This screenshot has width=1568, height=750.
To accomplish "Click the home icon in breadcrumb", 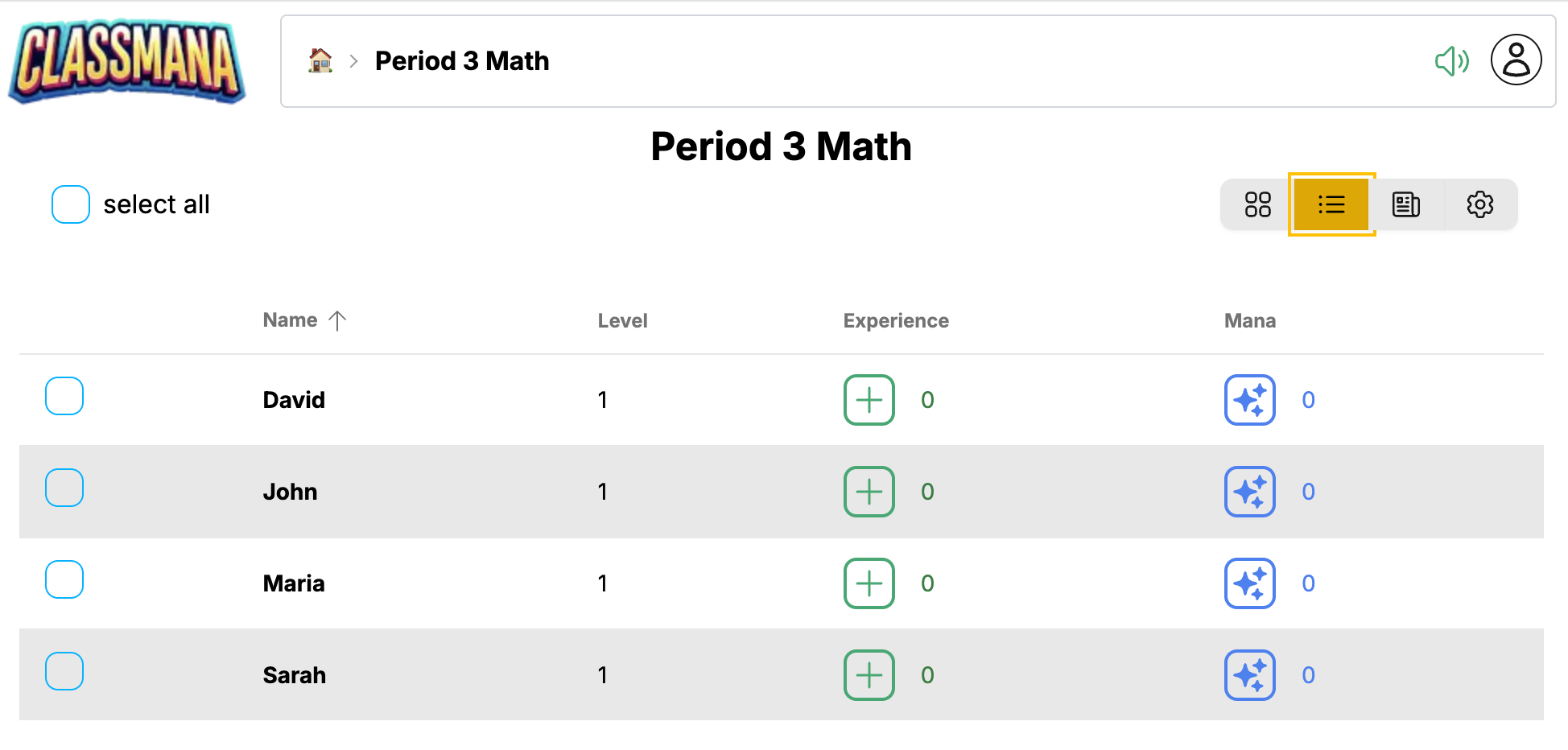I will tap(320, 61).
